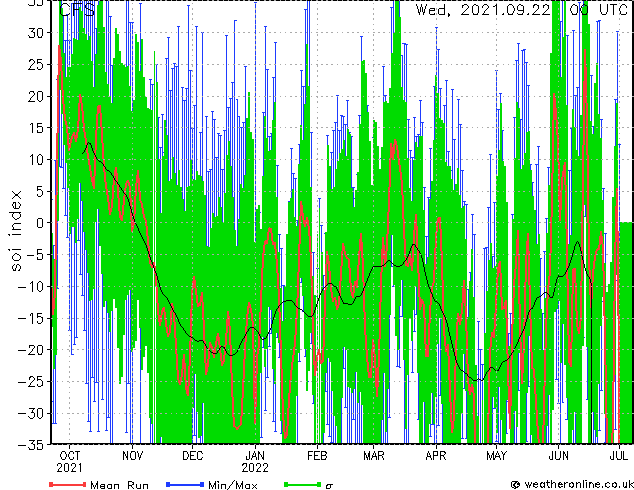Click the -20 y-axis value
Viewport: 634px width, 490px height.
(x=32, y=350)
